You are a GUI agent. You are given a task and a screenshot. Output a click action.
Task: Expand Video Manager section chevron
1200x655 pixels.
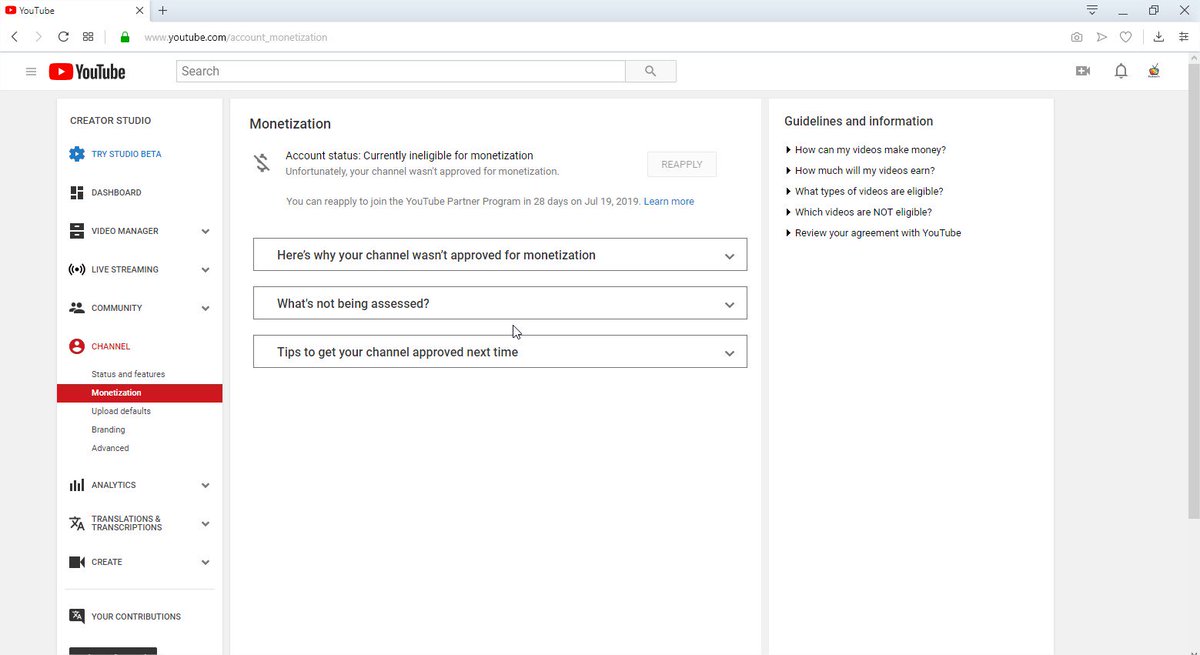coord(205,231)
